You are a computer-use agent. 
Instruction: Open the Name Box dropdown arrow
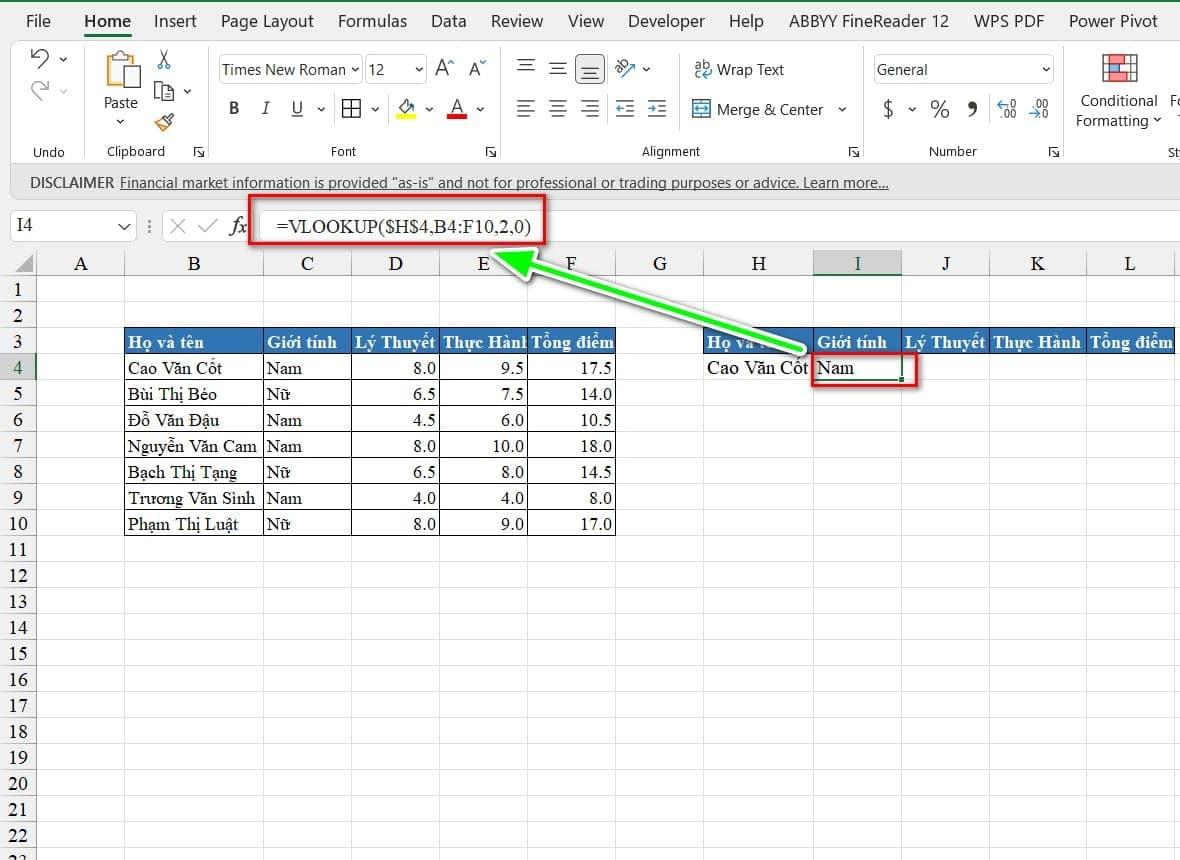pos(124,227)
